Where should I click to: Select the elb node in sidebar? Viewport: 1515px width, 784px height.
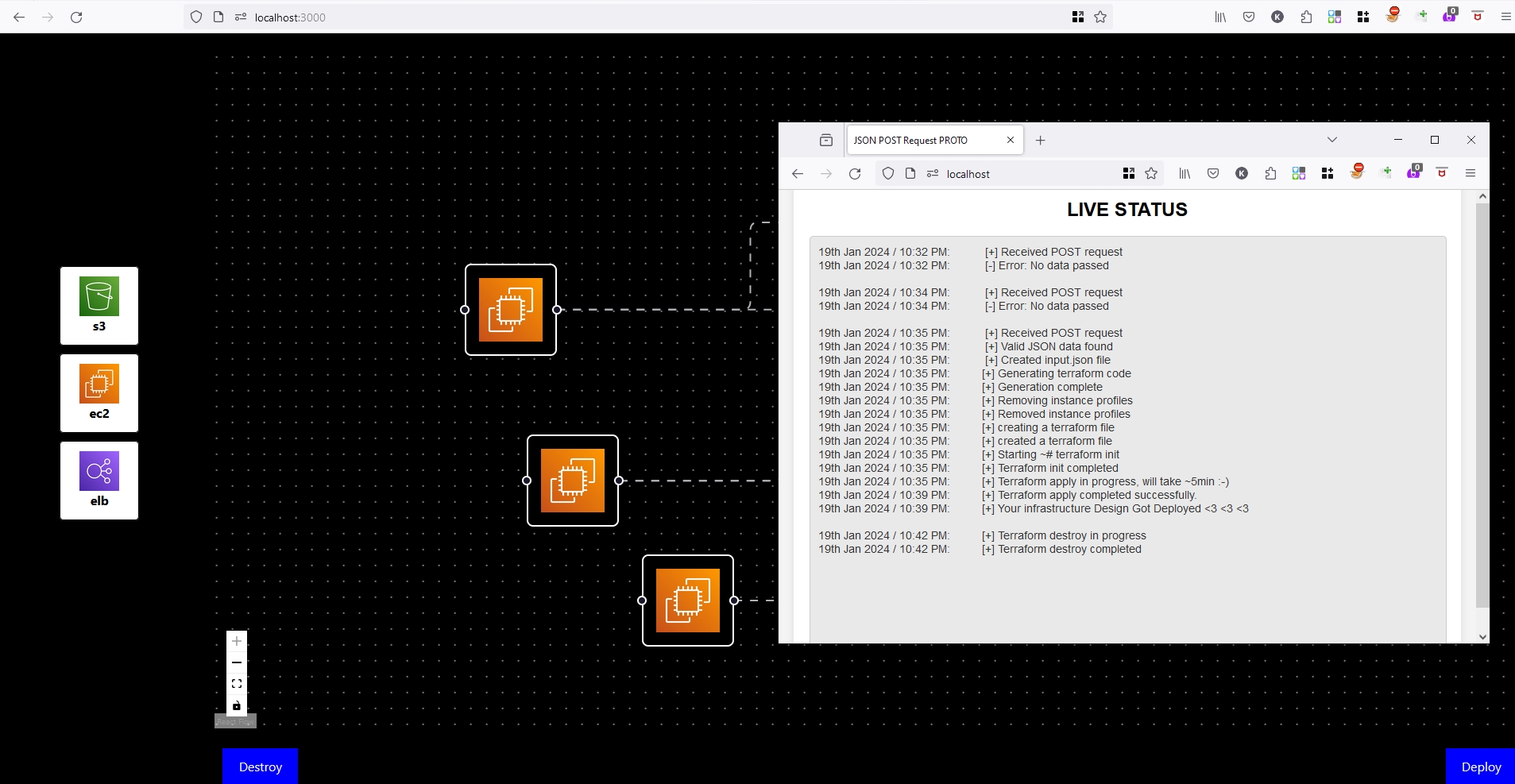[x=99, y=480]
